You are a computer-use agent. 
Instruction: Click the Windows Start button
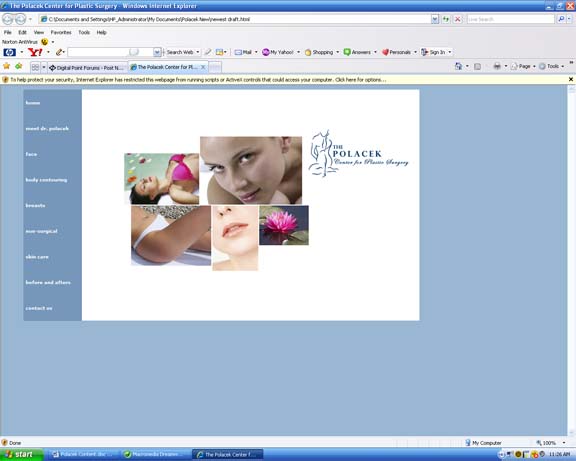click(22, 455)
